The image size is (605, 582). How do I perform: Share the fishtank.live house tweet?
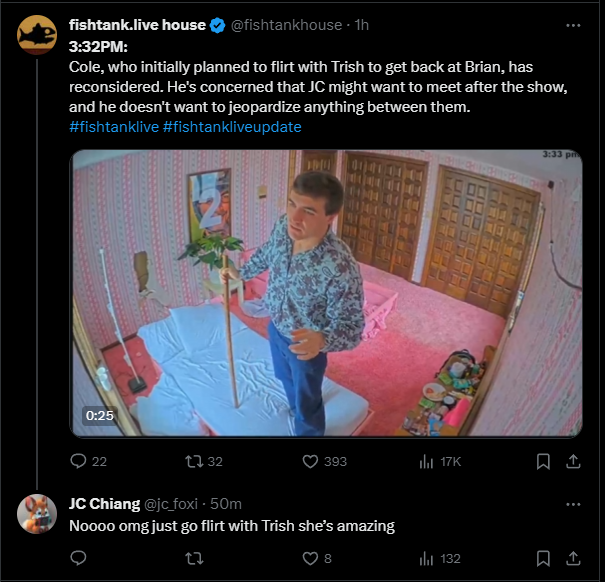coord(573,461)
